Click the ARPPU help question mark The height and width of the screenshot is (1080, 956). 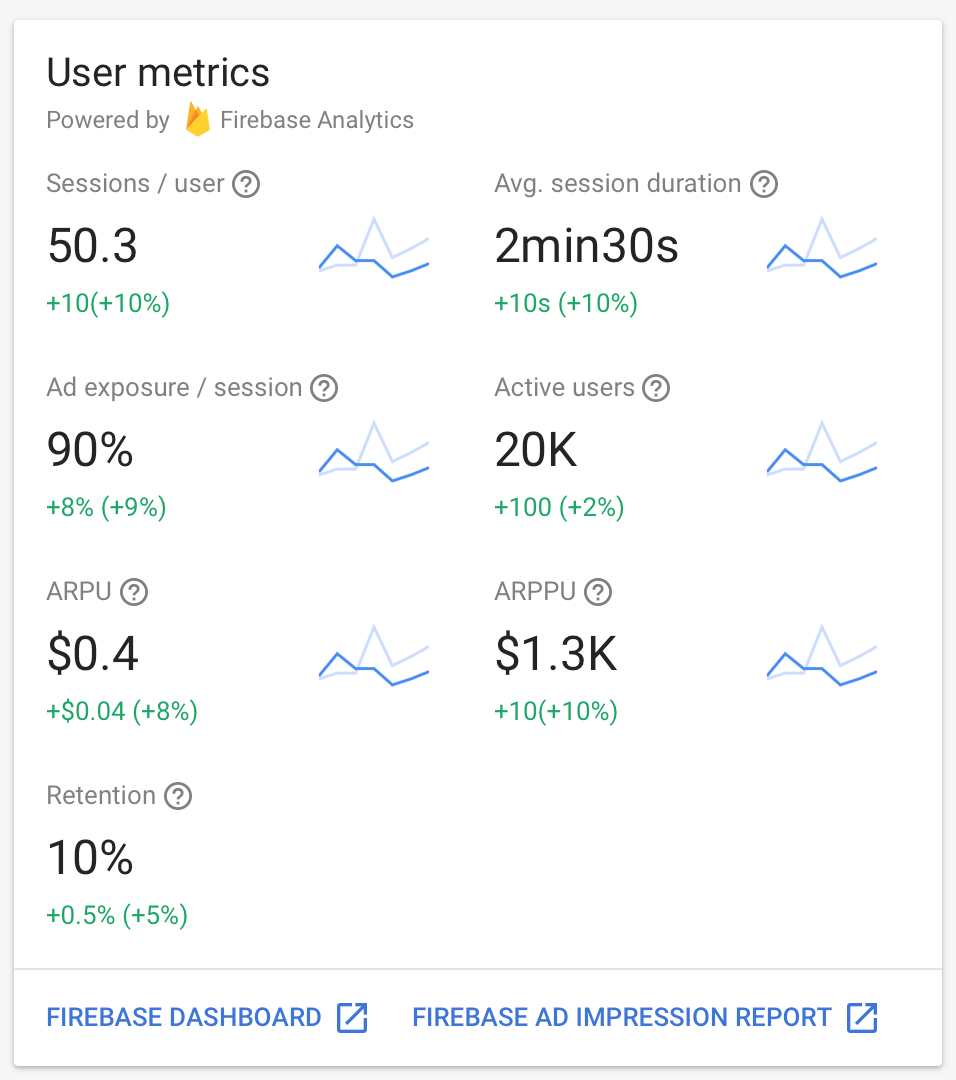pos(598,592)
